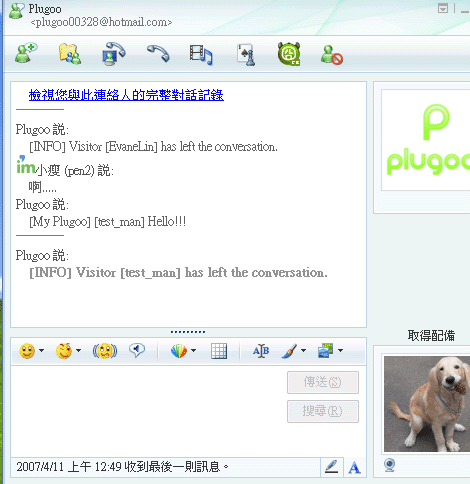Click the "Visitor [test_man] has left" message
Image resolution: width=470 pixels, height=484 pixels.
pyautogui.click(x=178, y=273)
